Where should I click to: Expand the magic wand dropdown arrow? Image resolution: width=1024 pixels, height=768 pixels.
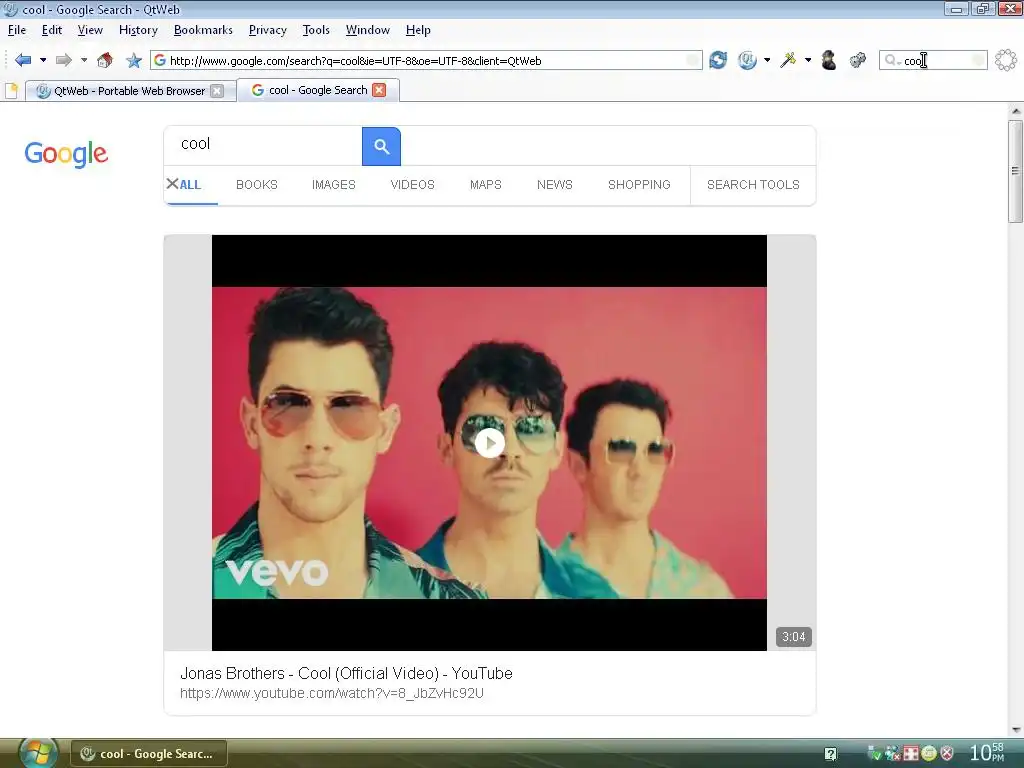[808, 60]
